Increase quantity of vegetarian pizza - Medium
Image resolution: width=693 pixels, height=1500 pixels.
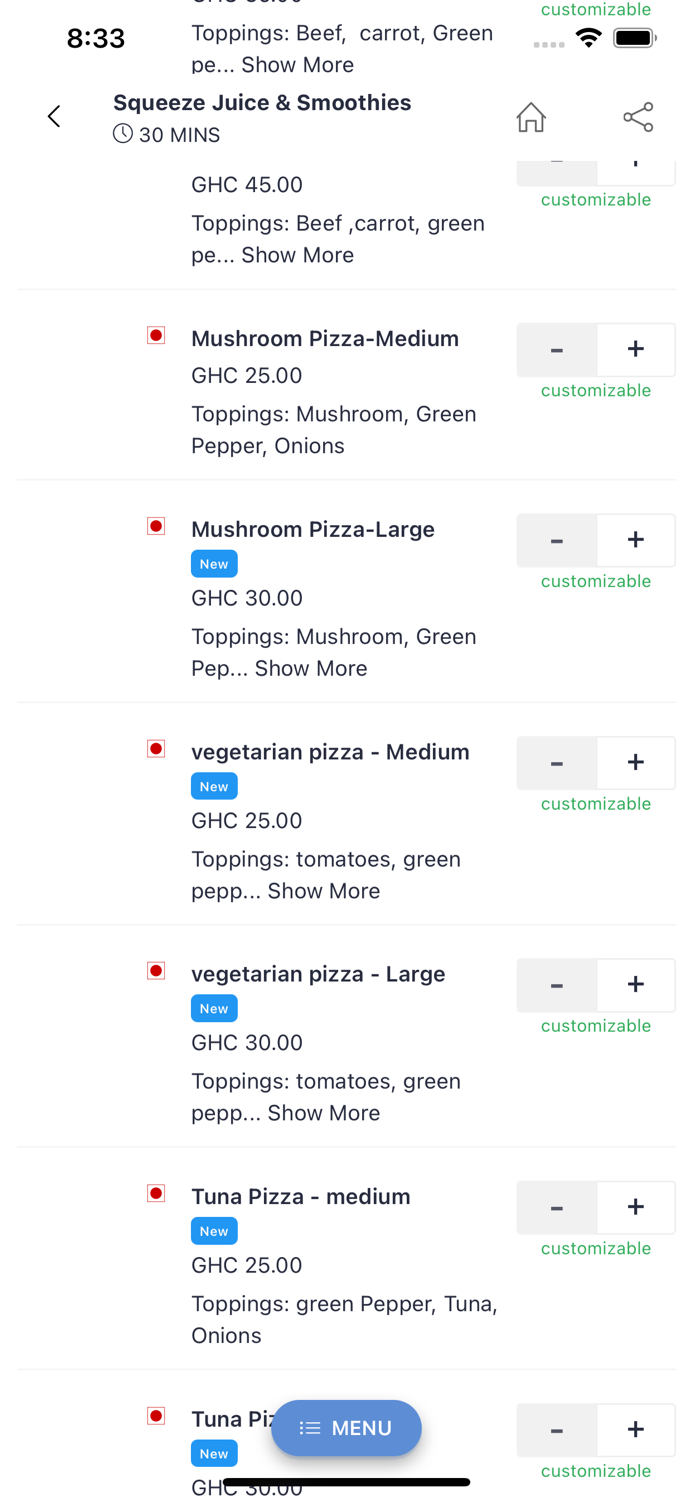pyautogui.click(x=636, y=762)
